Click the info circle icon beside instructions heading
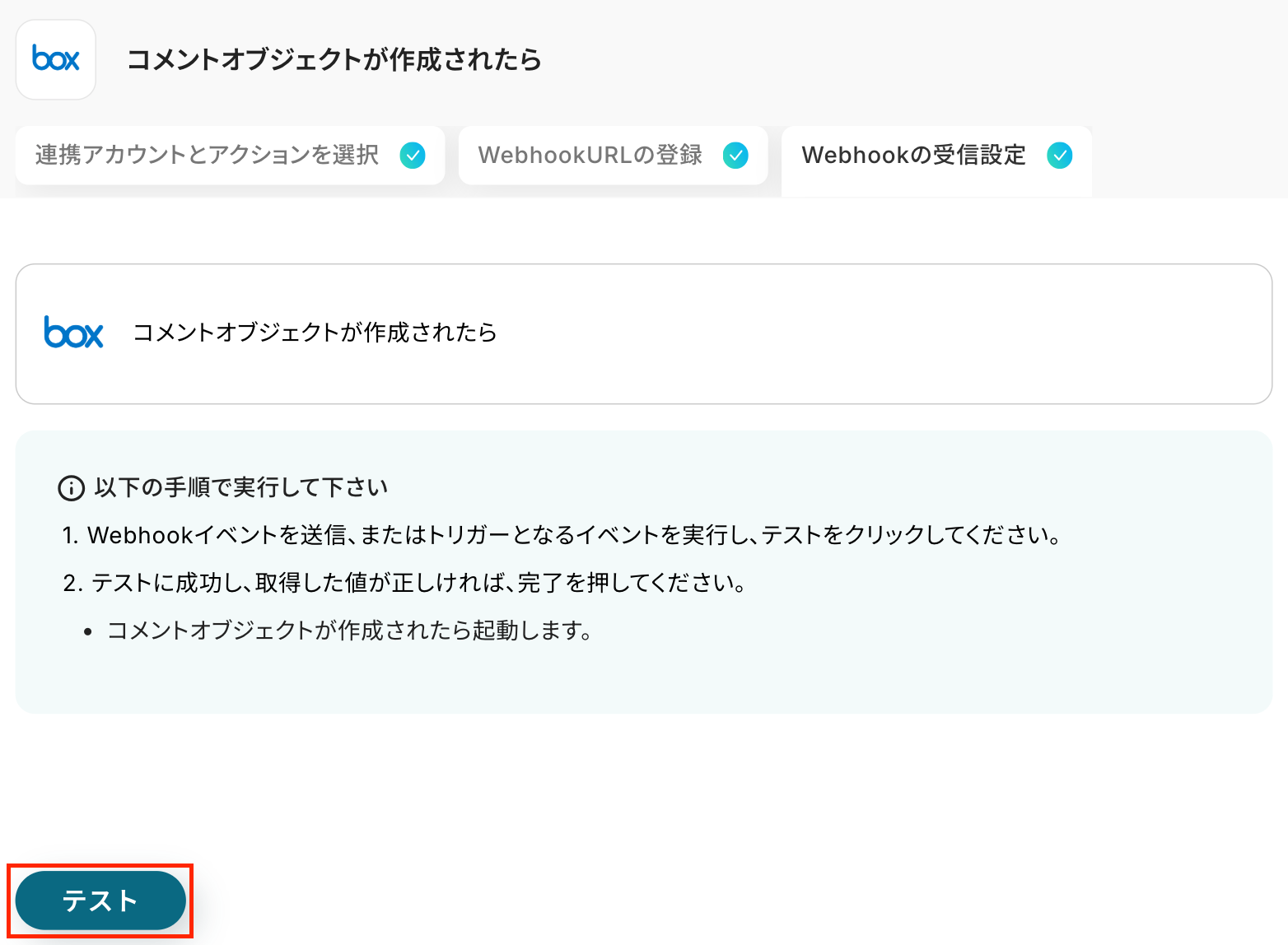 [x=72, y=488]
